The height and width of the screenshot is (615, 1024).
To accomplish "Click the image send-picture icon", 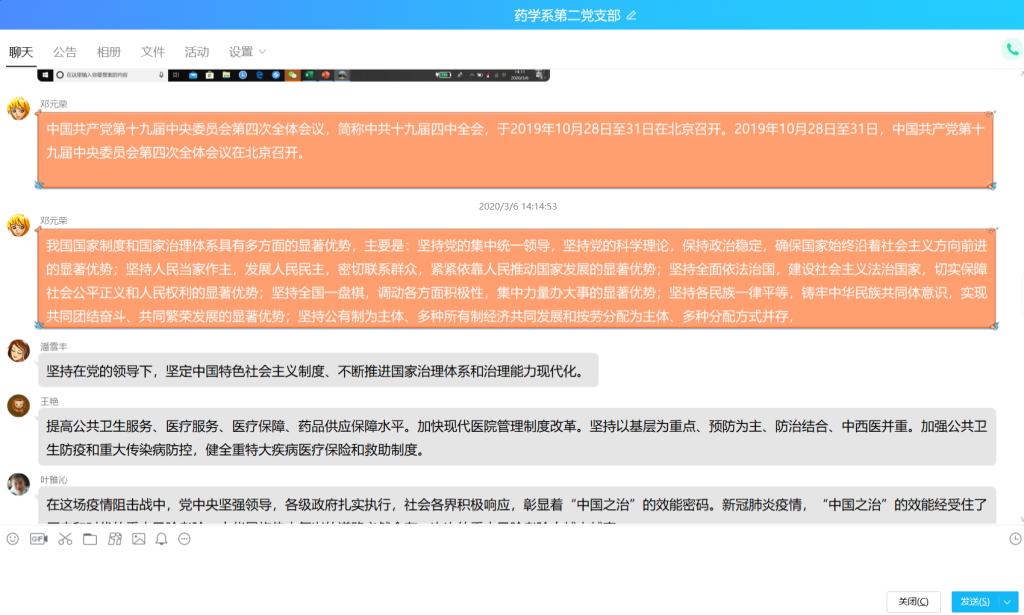I will [x=138, y=539].
